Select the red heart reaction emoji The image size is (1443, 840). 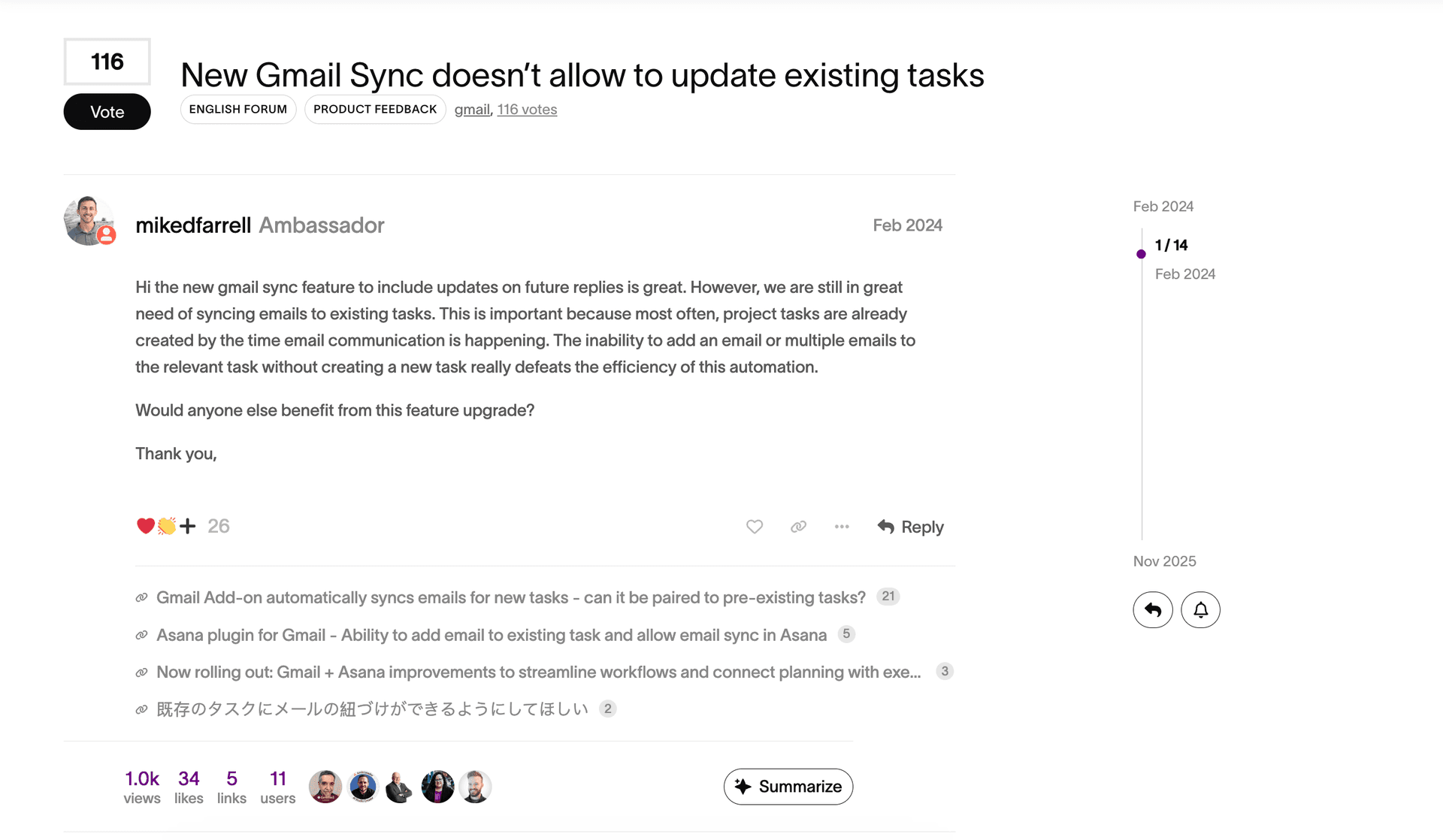click(145, 526)
